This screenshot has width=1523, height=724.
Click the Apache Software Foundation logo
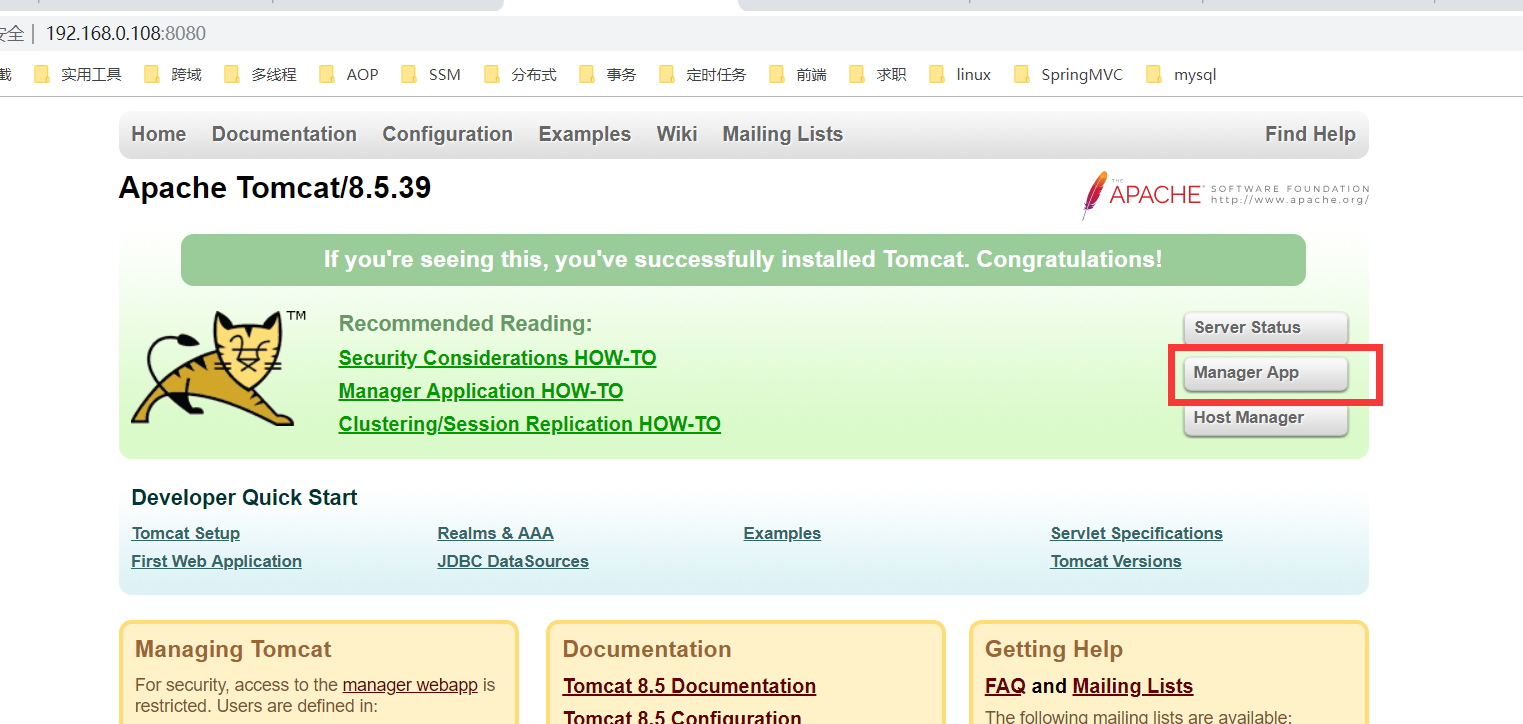pyautogui.click(x=1225, y=194)
